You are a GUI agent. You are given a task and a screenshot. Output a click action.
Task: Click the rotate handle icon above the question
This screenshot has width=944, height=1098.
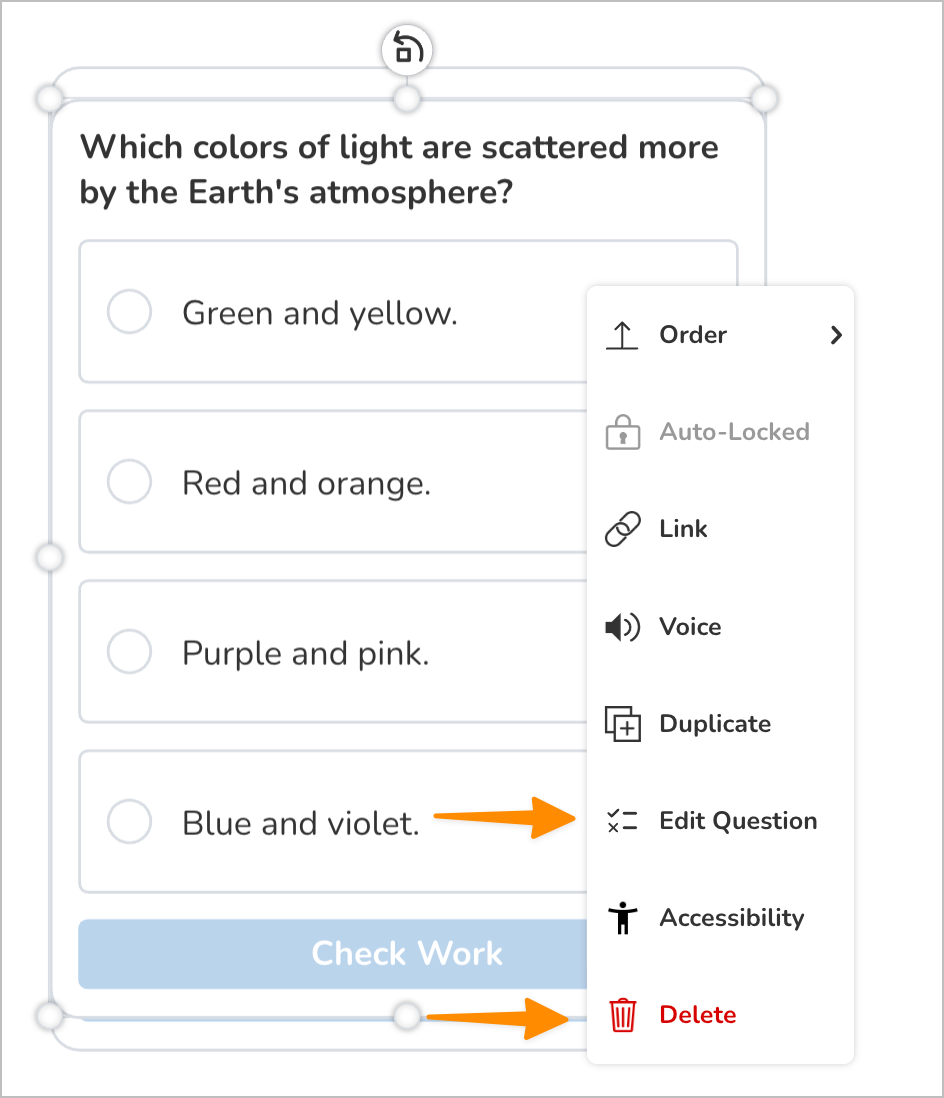(x=407, y=50)
